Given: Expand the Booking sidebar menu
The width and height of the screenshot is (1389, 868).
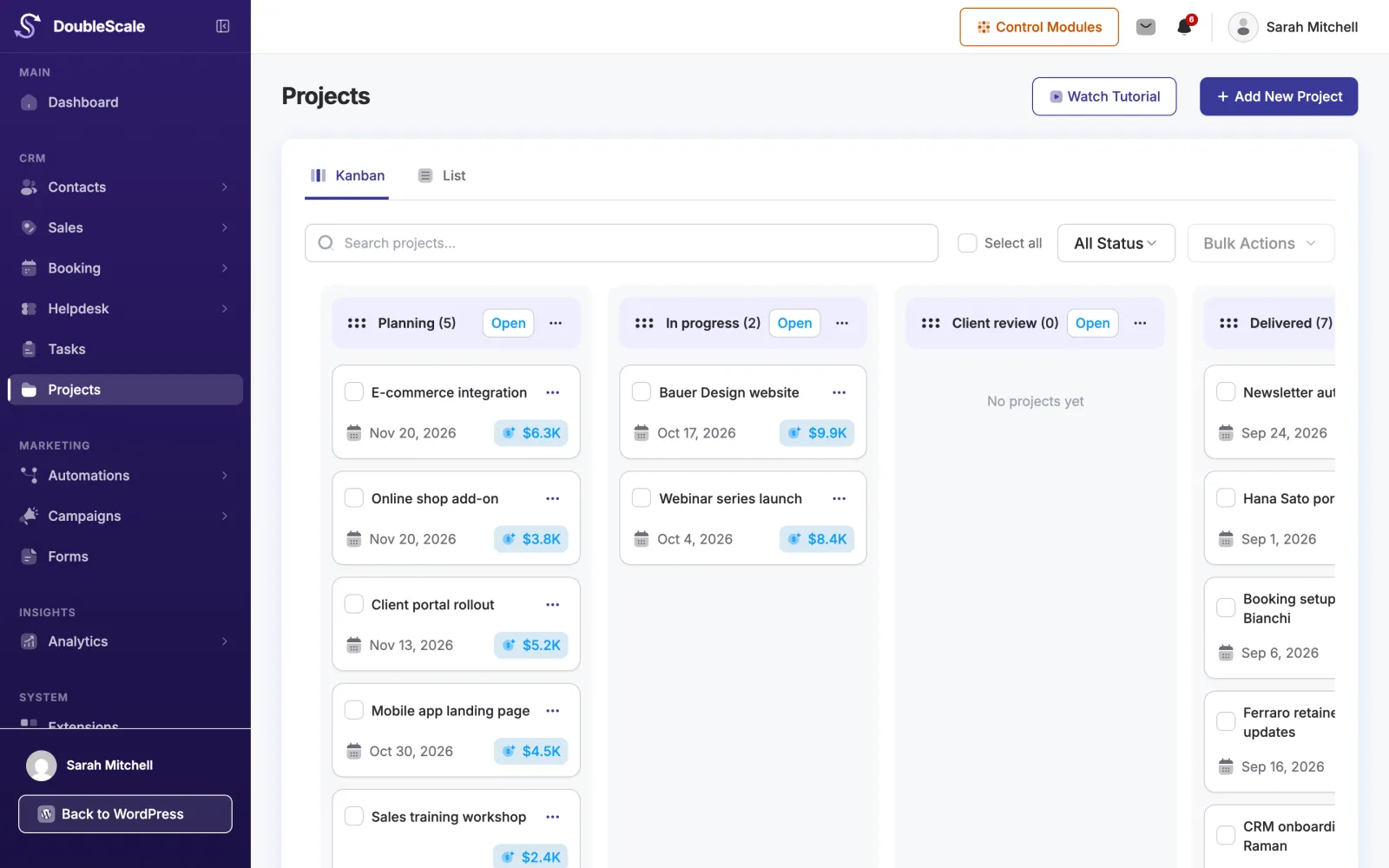Looking at the screenshot, I should (x=126, y=268).
